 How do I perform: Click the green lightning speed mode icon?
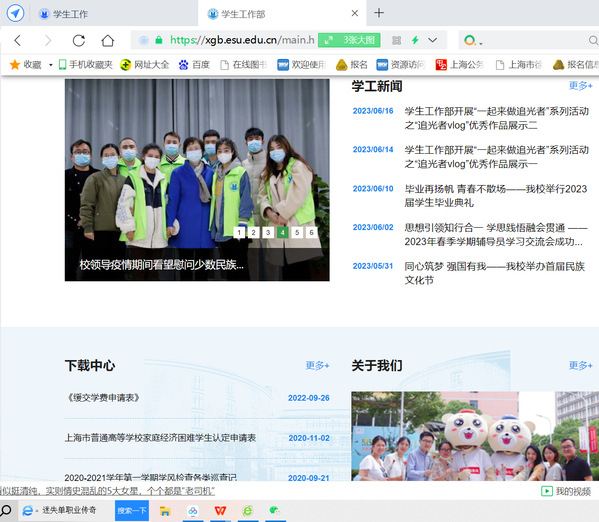click(415, 40)
